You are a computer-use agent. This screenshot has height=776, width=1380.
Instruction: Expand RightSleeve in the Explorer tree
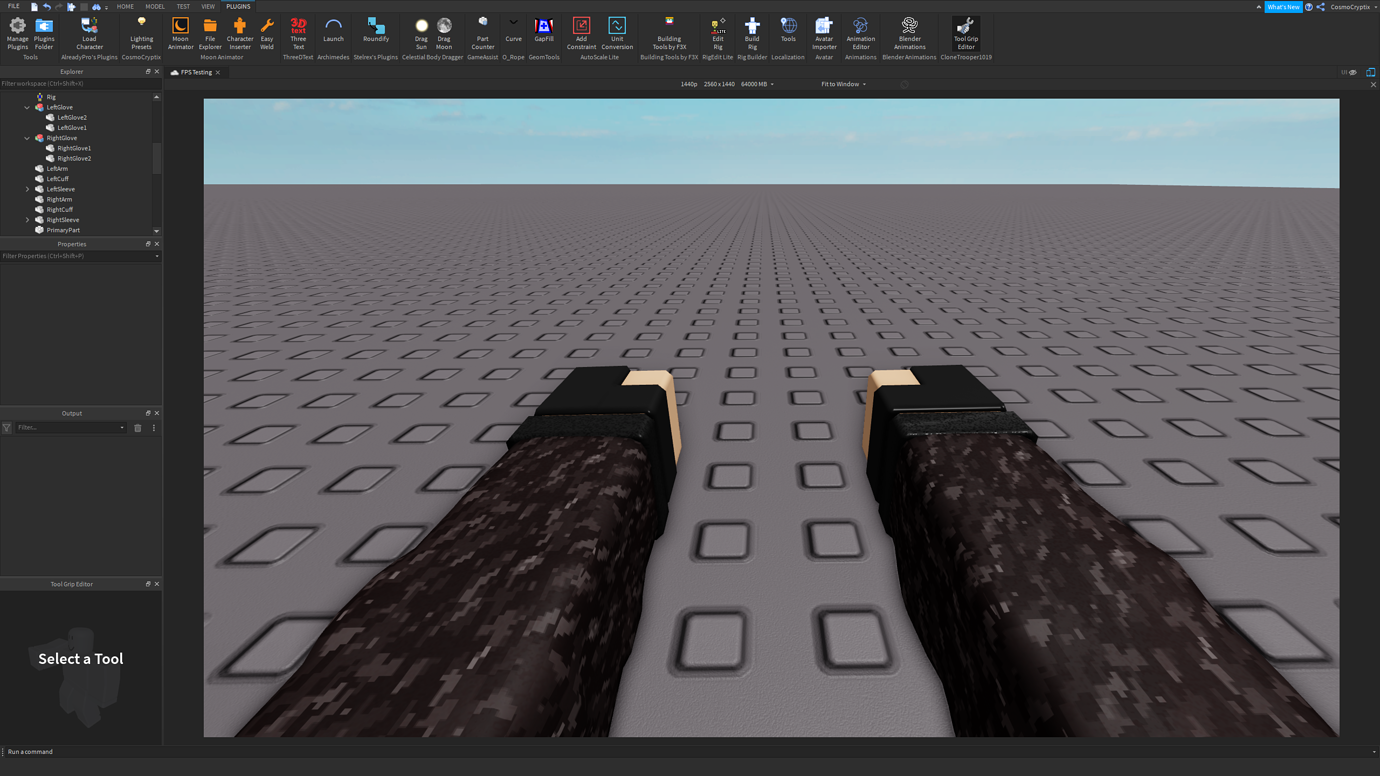[x=26, y=219]
